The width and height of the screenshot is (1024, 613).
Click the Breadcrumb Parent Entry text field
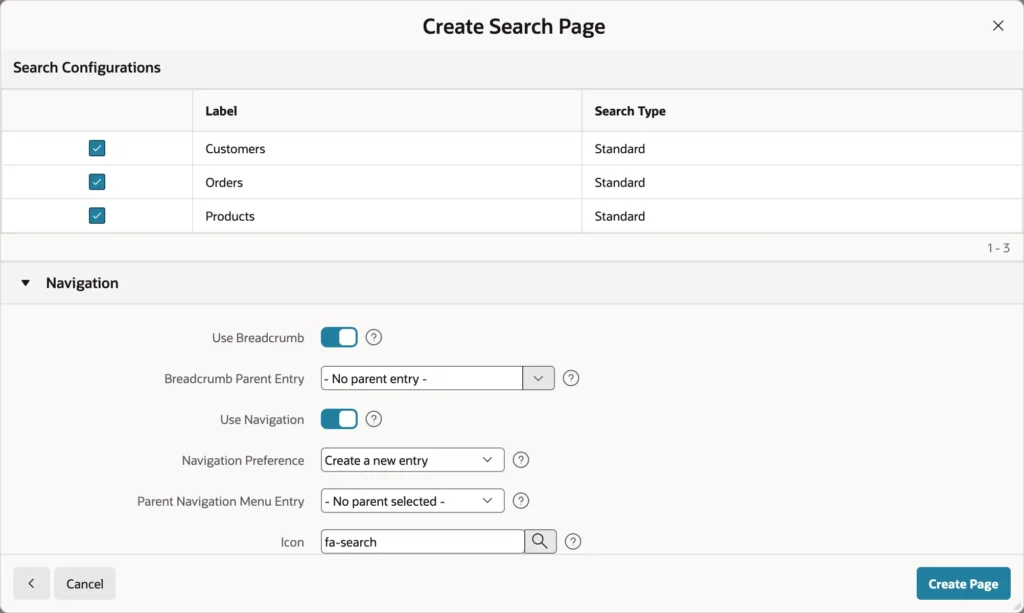[422, 379]
